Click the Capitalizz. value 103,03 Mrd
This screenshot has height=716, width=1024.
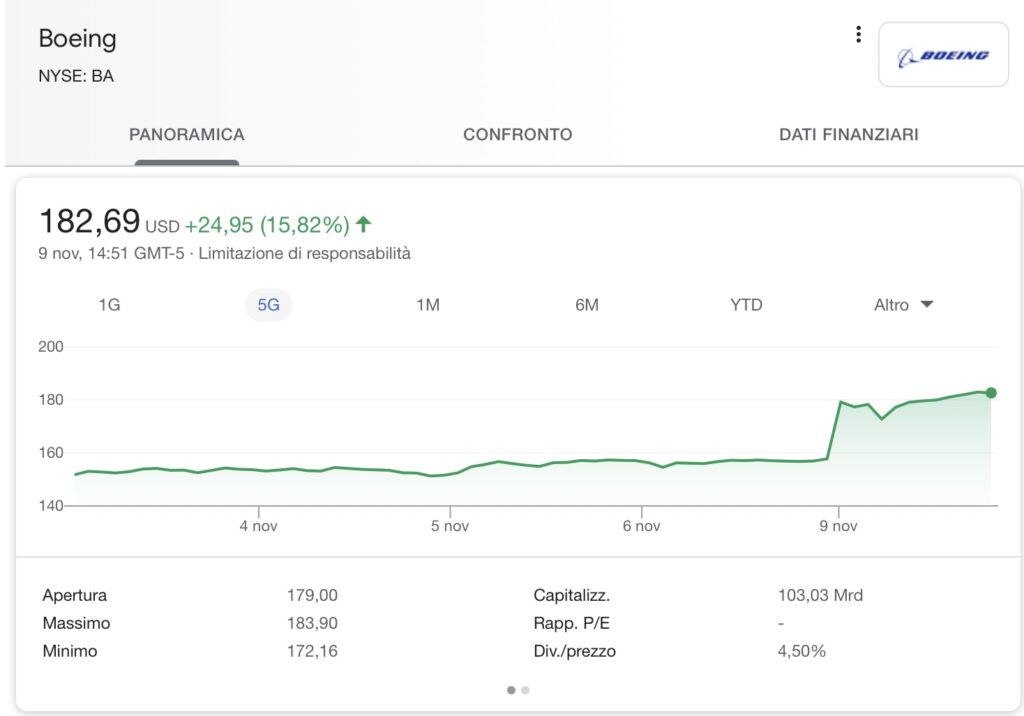coord(820,595)
